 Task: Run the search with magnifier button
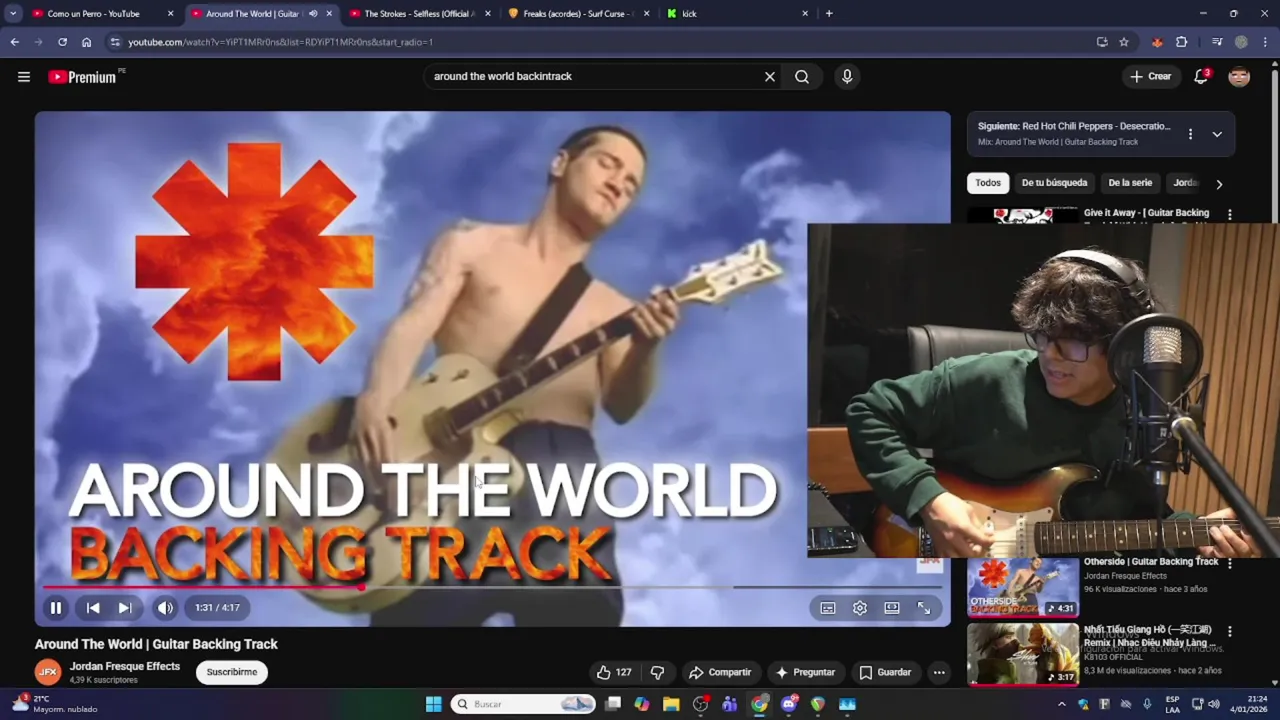coord(802,77)
